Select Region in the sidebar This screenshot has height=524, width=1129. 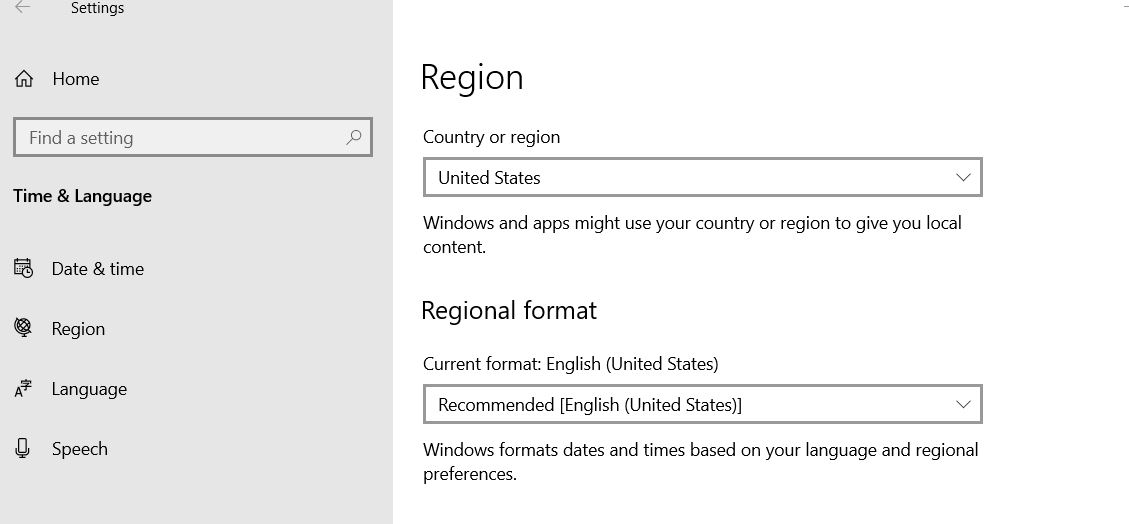pyautogui.click(x=78, y=329)
